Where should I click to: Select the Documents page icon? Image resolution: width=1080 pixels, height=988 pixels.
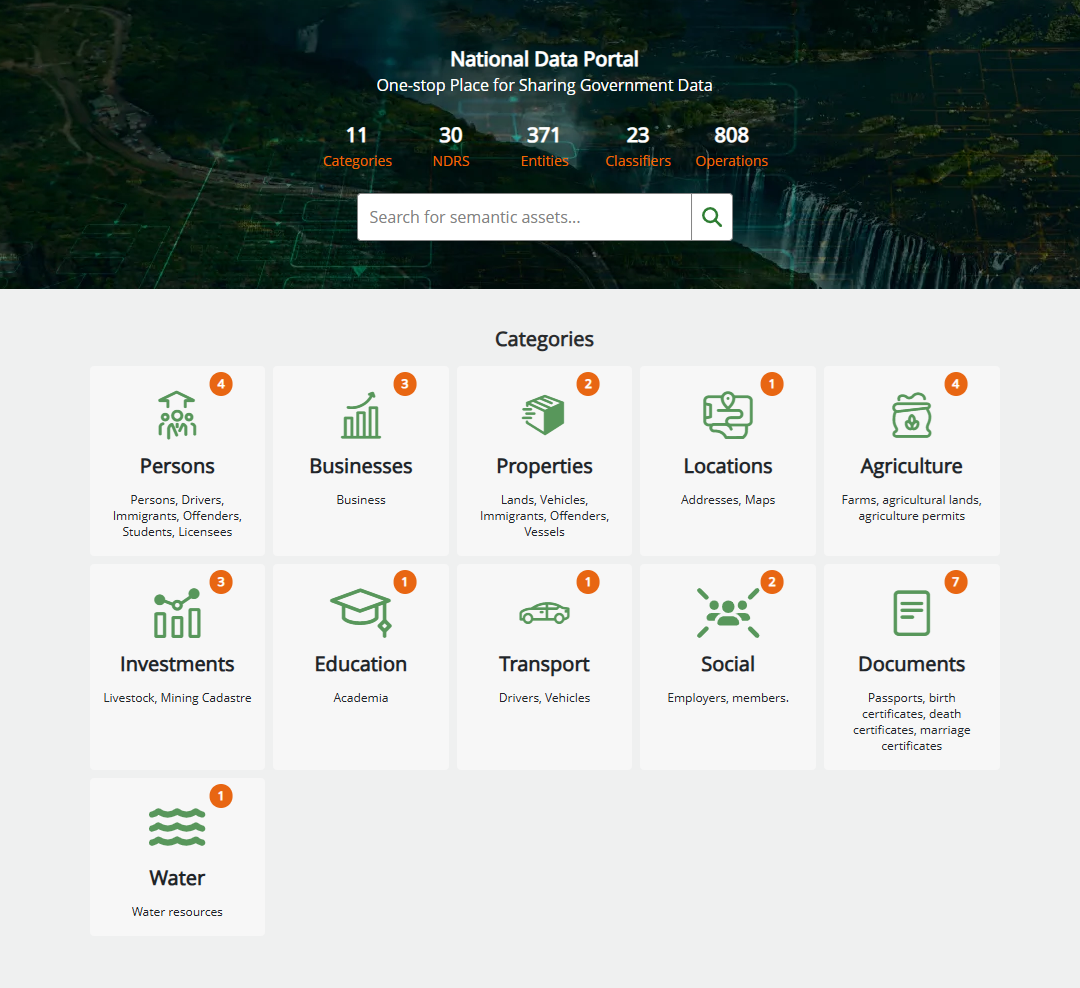[x=911, y=613]
